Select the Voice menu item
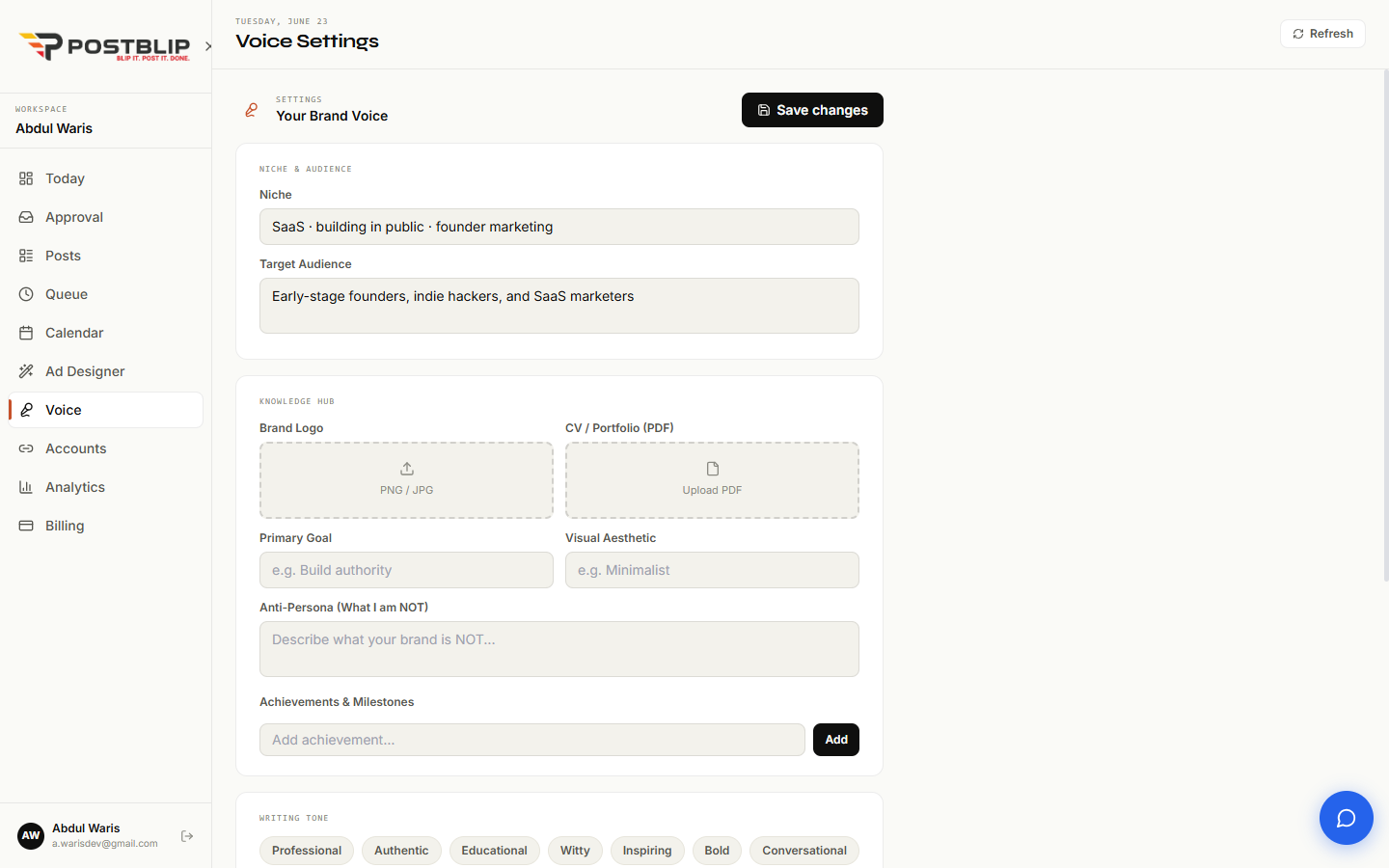The width and height of the screenshot is (1389, 868). 106,410
